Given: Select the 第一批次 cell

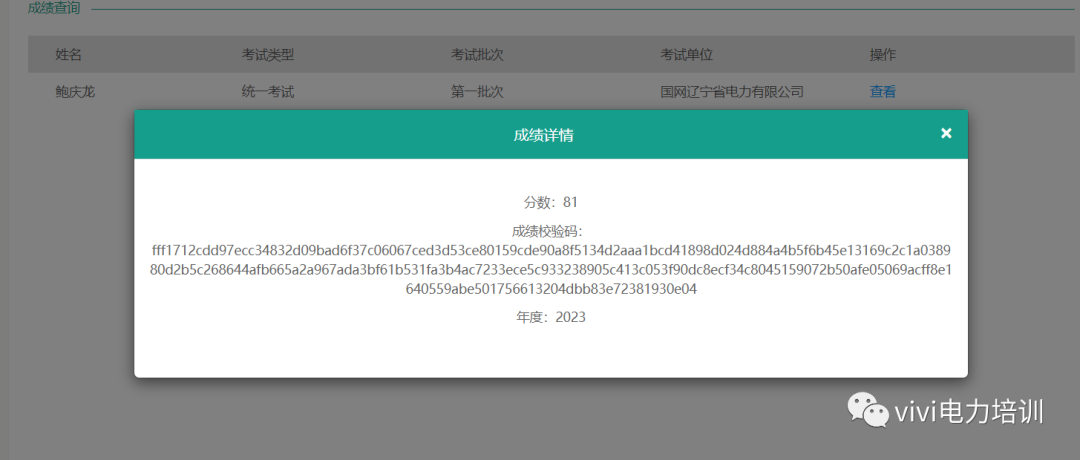Looking at the screenshot, I should [x=476, y=92].
